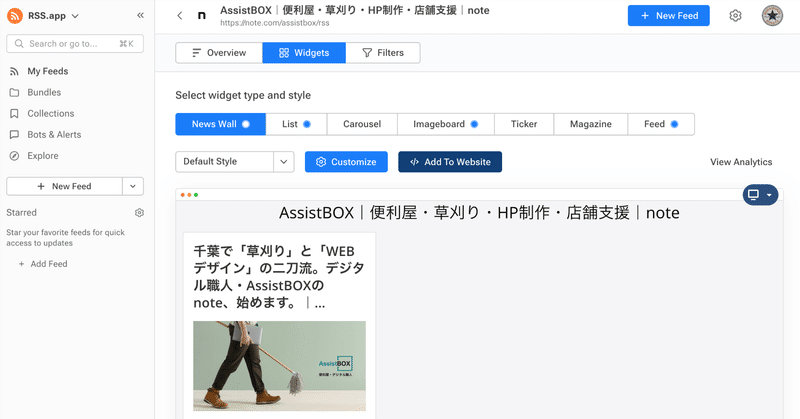Click the Bundles folder icon

tap(14, 92)
